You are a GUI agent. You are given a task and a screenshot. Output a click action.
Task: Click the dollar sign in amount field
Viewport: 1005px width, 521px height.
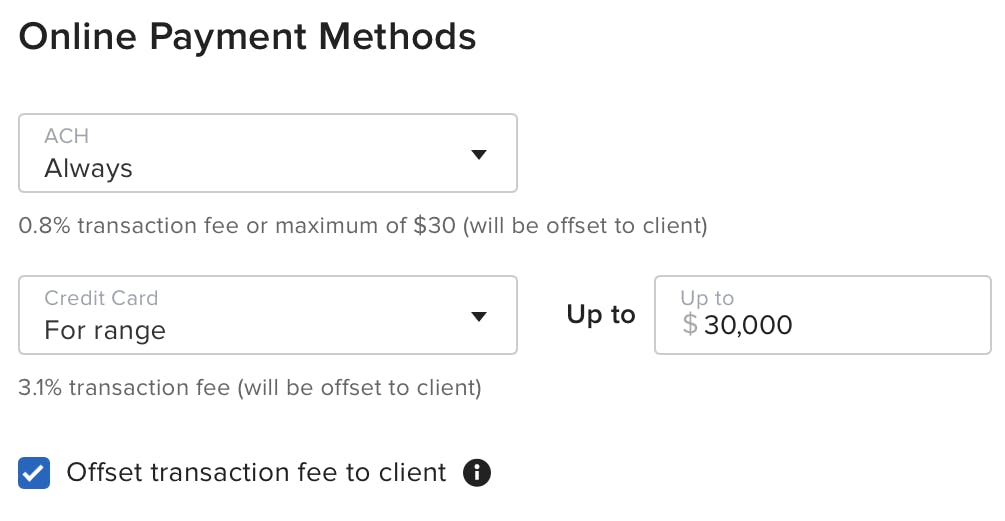(x=690, y=324)
